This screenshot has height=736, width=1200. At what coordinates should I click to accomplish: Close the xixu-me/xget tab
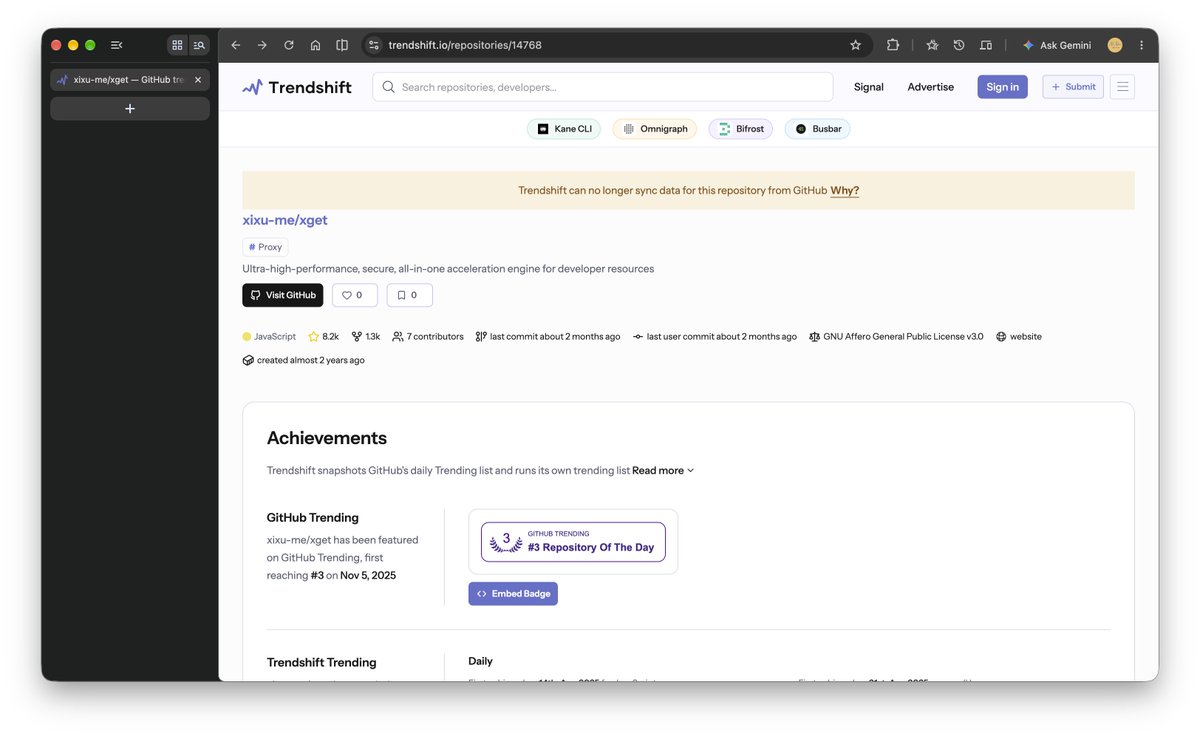[198, 80]
